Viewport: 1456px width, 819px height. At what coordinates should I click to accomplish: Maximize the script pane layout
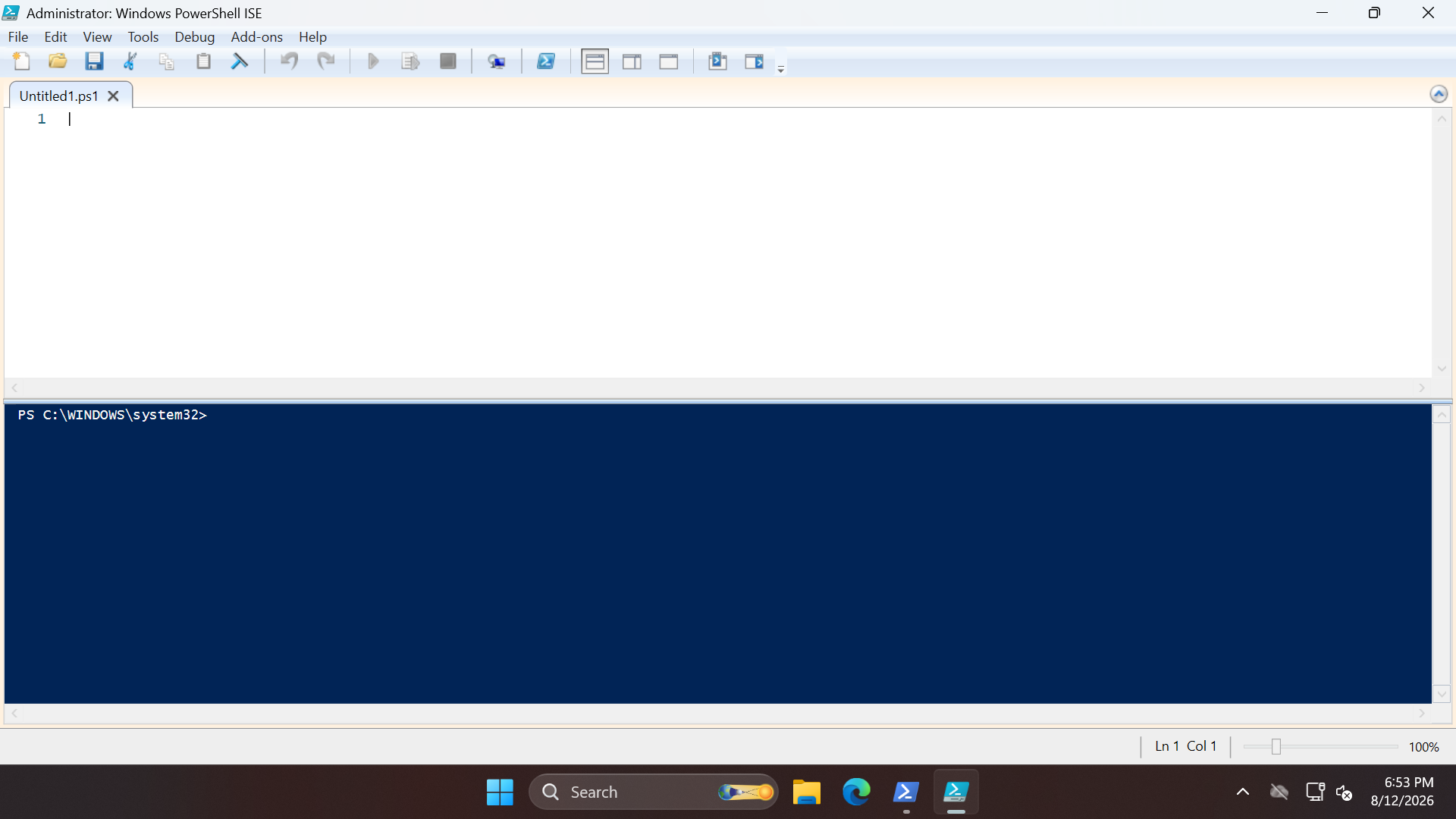click(669, 61)
